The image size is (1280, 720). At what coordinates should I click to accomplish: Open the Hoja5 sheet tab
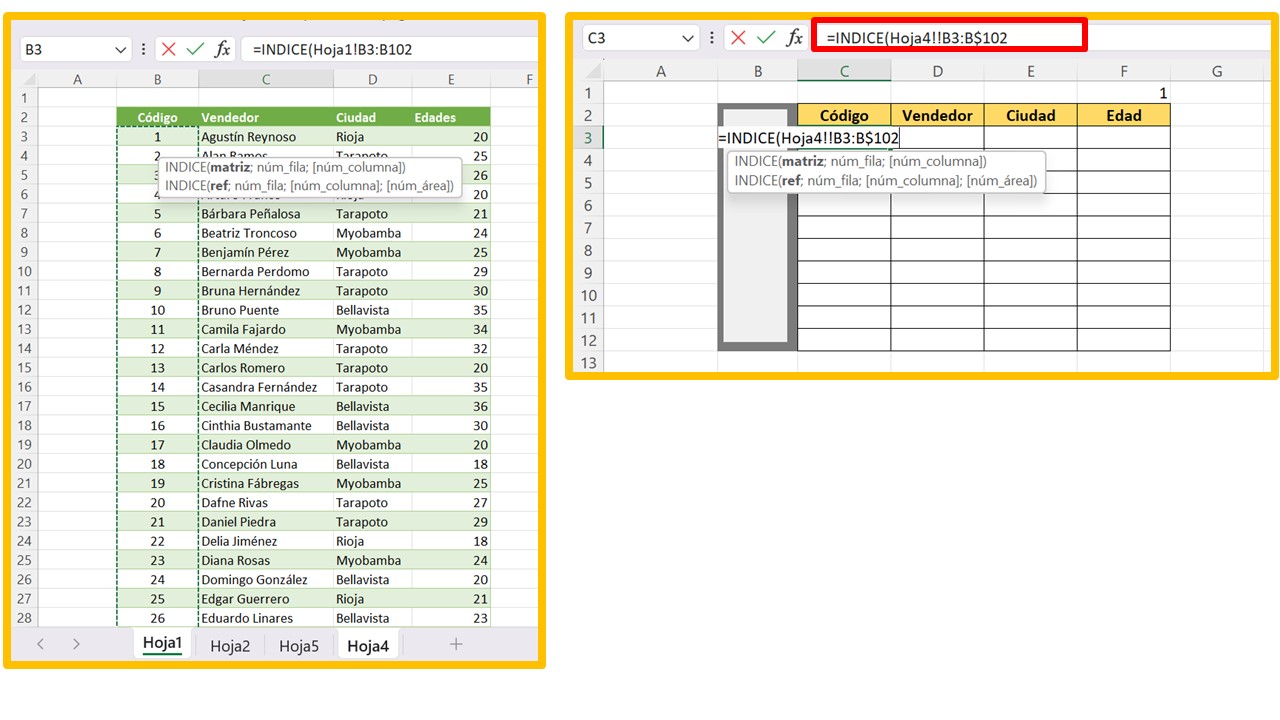pyautogui.click(x=299, y=645)
